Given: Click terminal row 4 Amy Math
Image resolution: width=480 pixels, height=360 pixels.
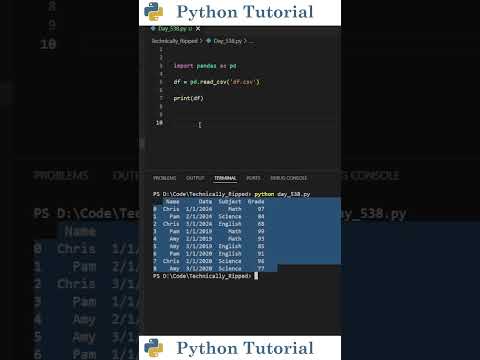Looking at the screenshot, I should pyautogui.click(x=209, y=239).
